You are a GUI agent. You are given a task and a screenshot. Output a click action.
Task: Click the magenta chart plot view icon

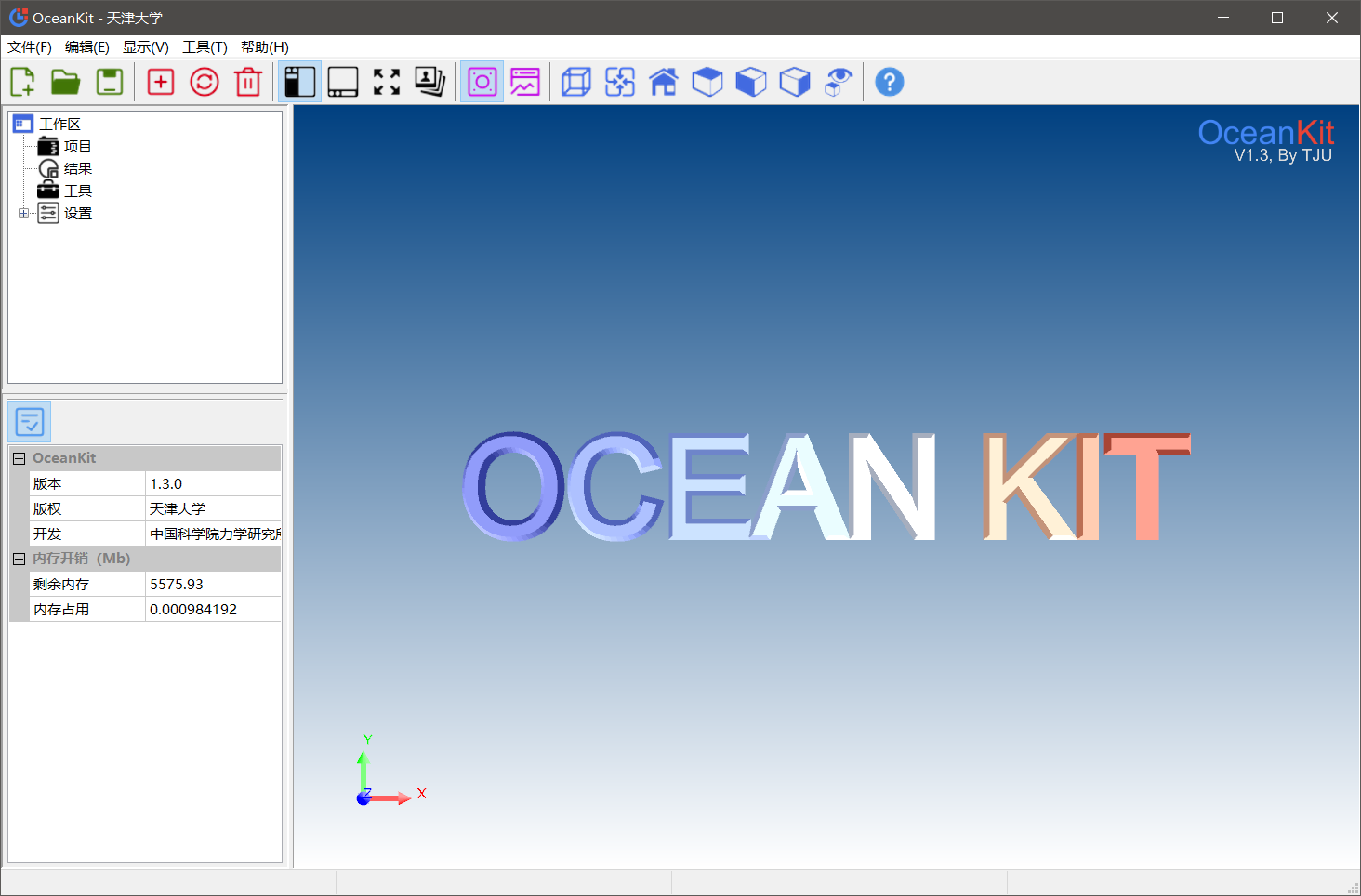pos(525,82)
